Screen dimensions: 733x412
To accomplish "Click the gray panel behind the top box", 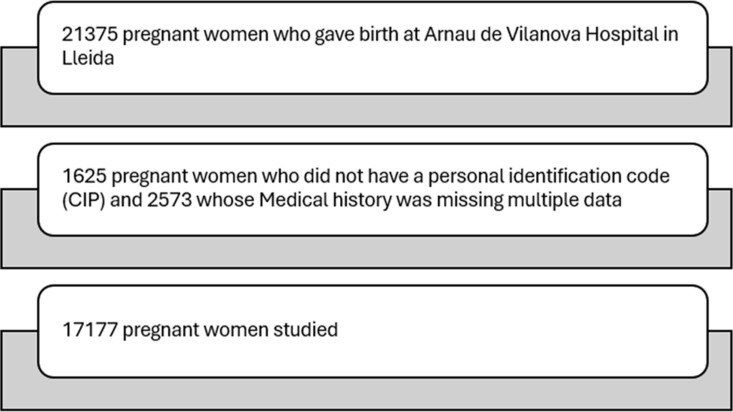I will (x=366, y=110).
